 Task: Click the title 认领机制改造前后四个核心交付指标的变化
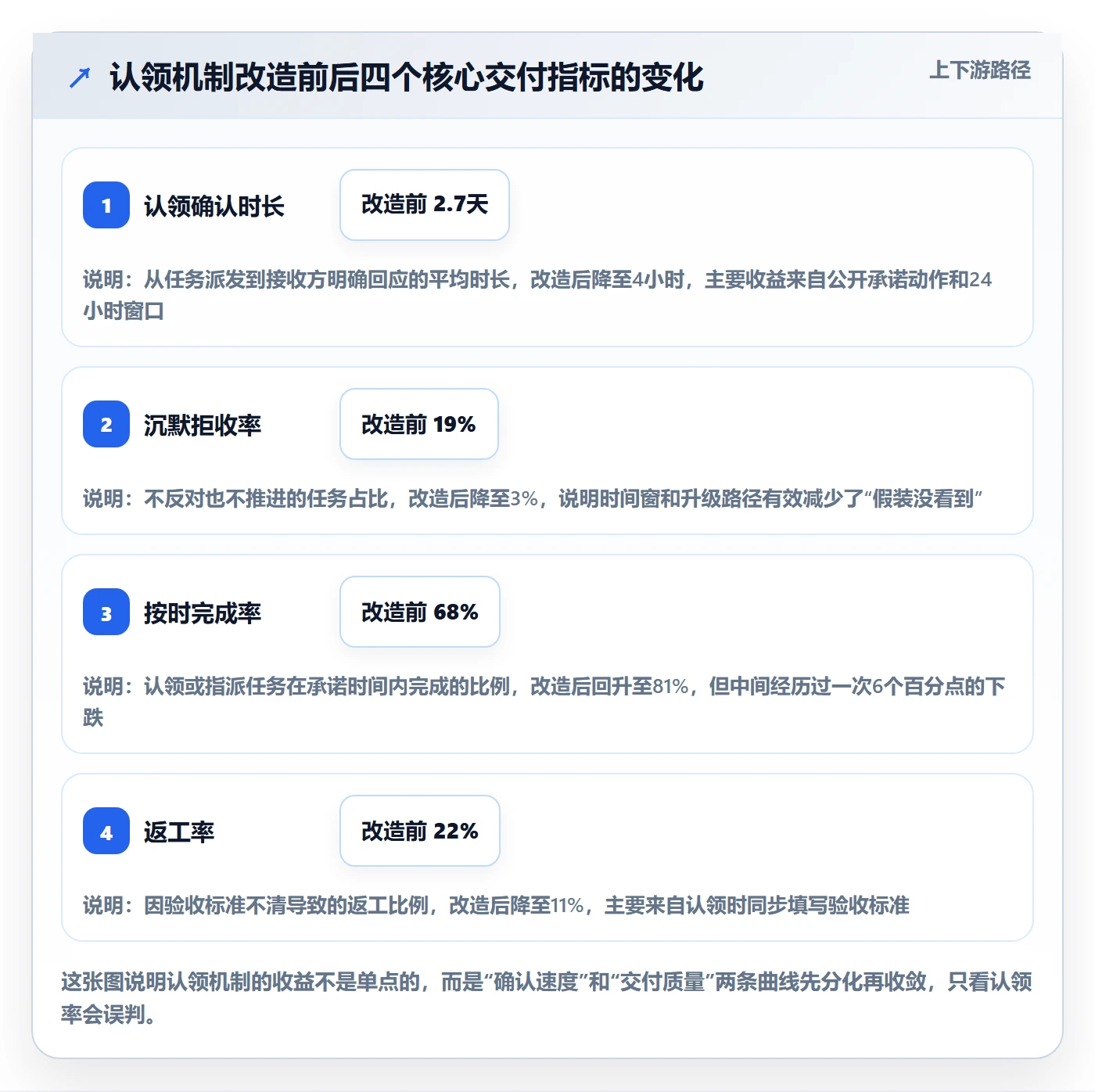click(x=407, y=77)
